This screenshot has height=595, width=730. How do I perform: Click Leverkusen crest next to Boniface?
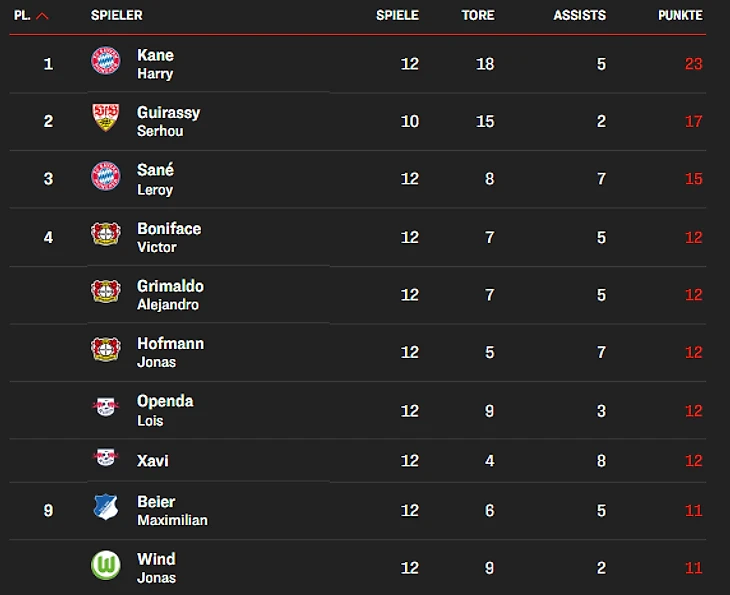[105, 234]
